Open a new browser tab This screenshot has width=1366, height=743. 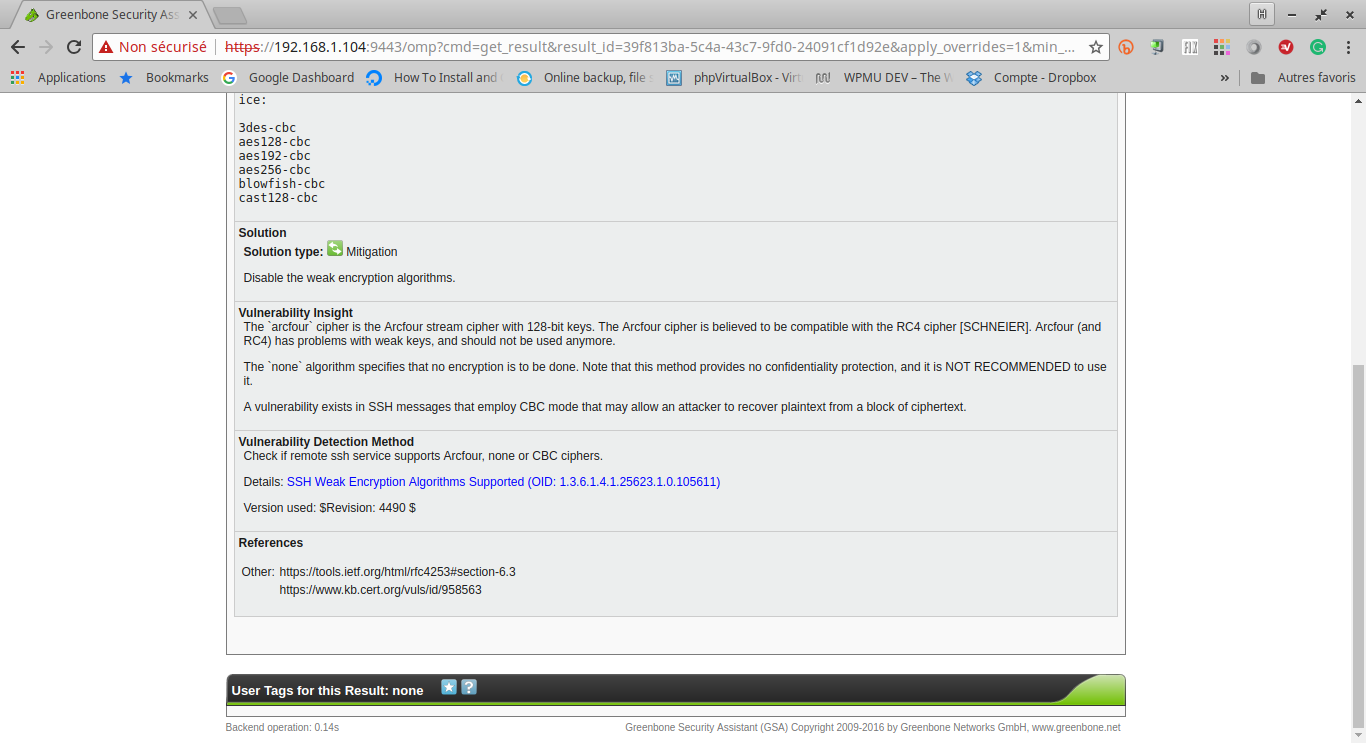(230, 15)
